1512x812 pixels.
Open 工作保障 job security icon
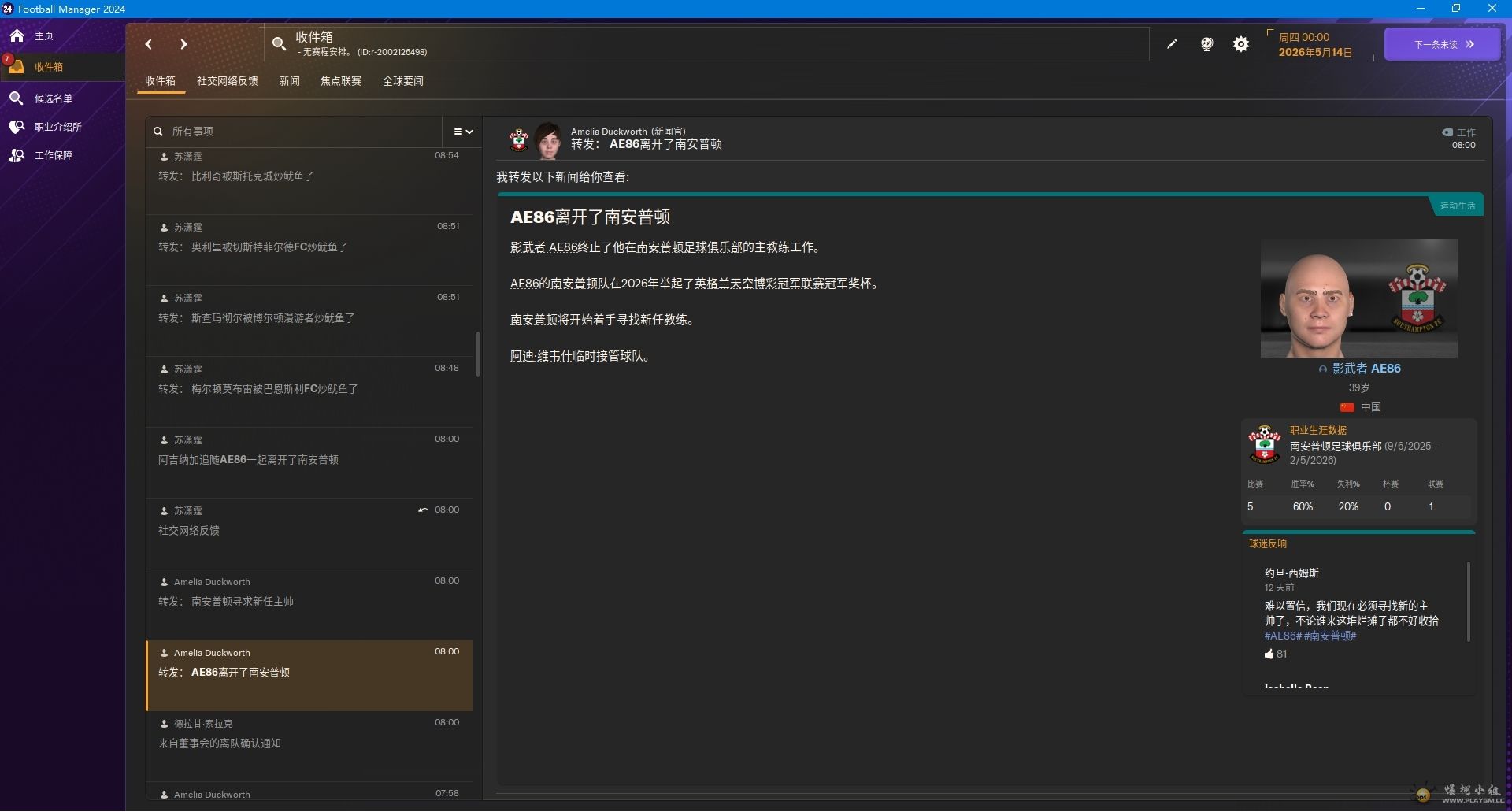[17, 155]
